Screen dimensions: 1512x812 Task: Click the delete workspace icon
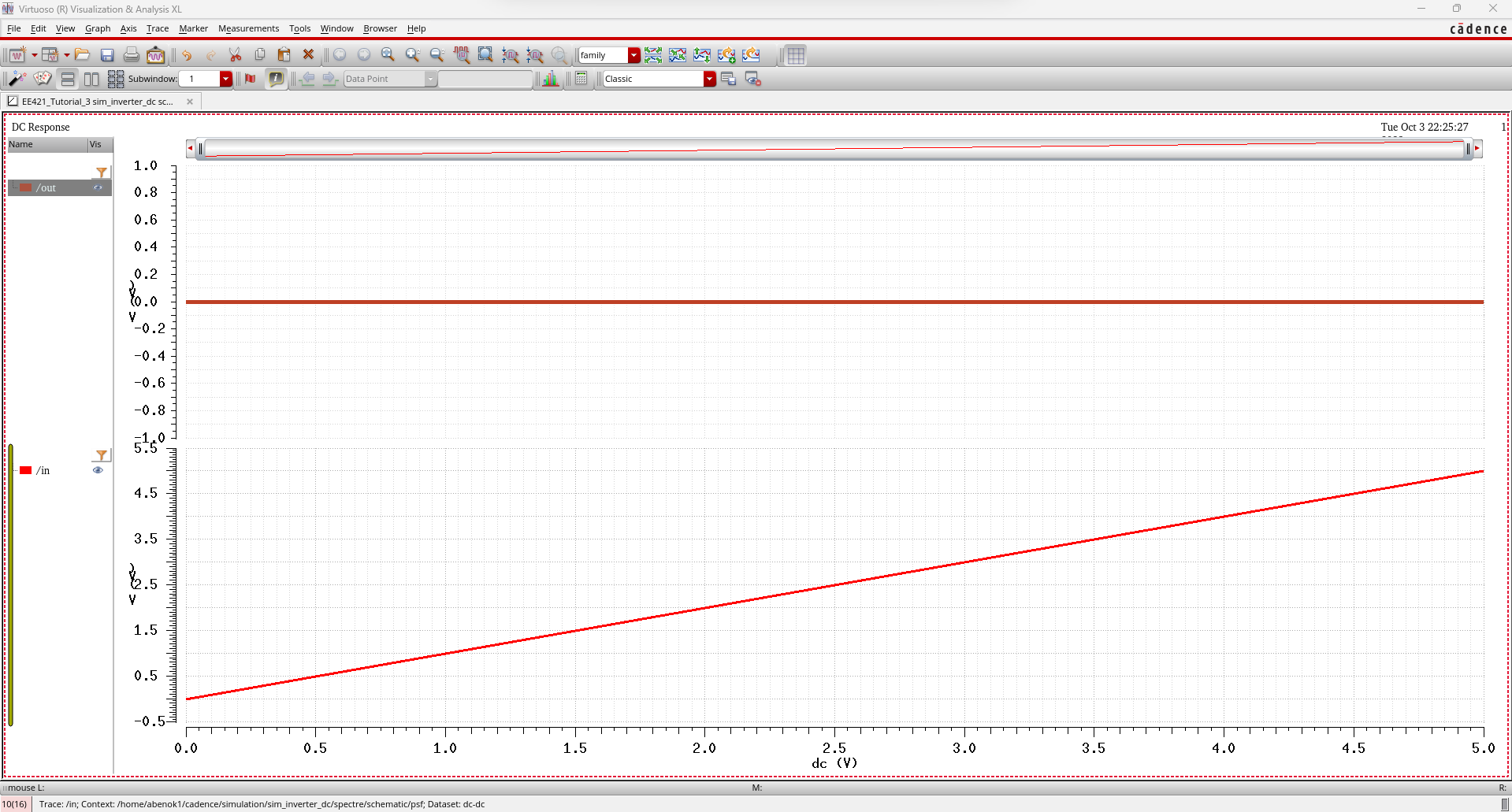pyautogui.click(x=752, y=79)
